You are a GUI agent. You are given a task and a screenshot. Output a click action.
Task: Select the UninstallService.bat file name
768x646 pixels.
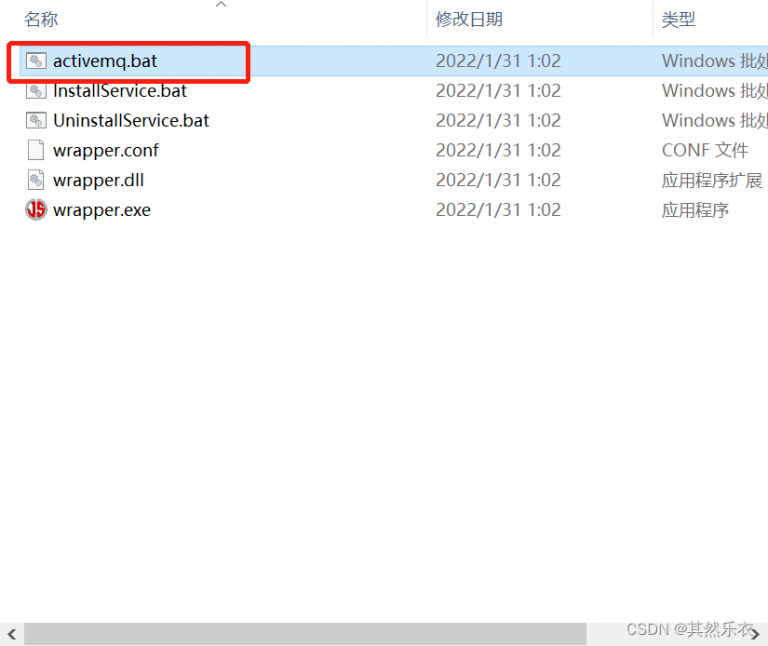point(131,121)
